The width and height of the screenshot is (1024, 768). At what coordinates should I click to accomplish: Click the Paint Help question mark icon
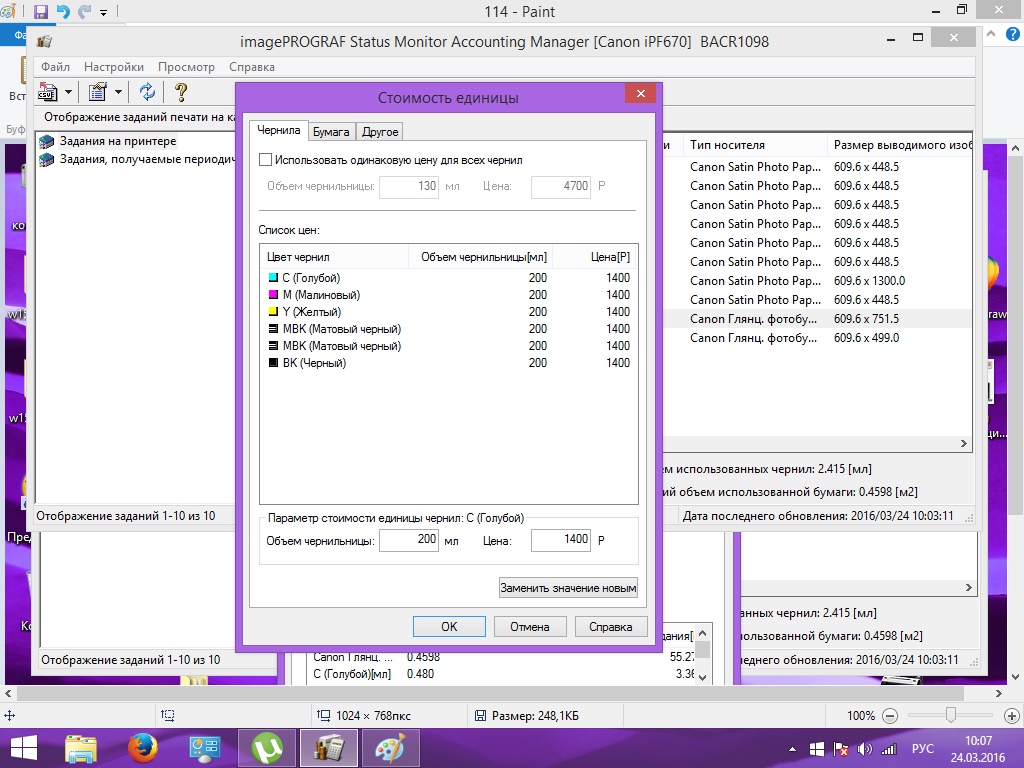[x=1013, y=35]
